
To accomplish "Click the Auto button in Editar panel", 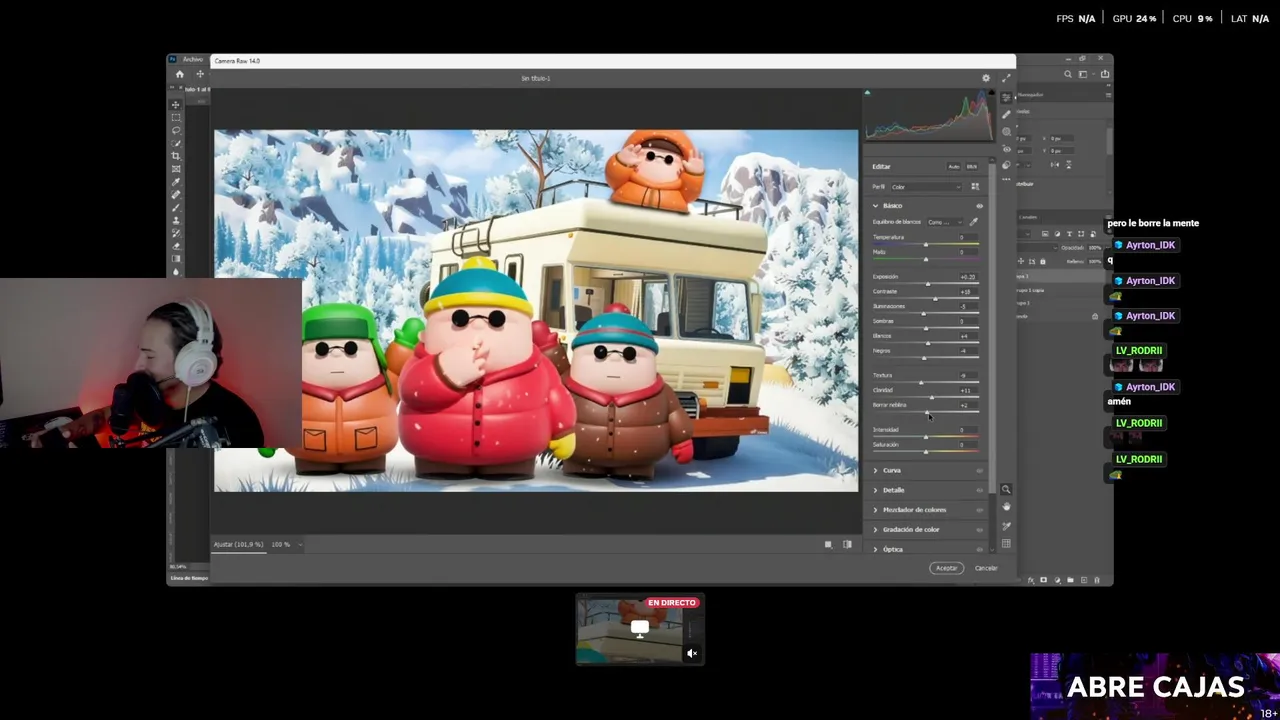I will click(954, 166).
